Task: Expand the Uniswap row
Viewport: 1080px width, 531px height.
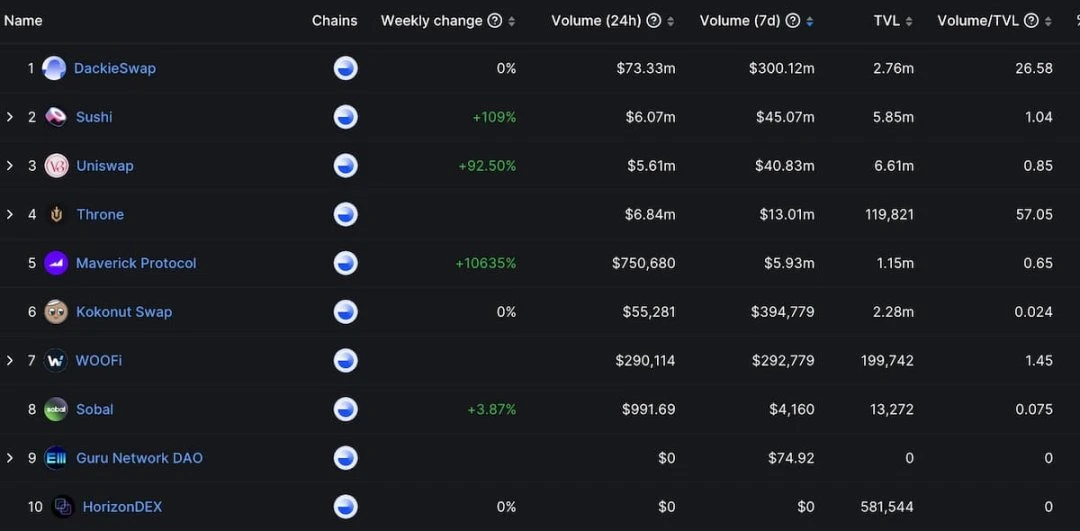Action: pyautogui.click(x=10, y=166)
